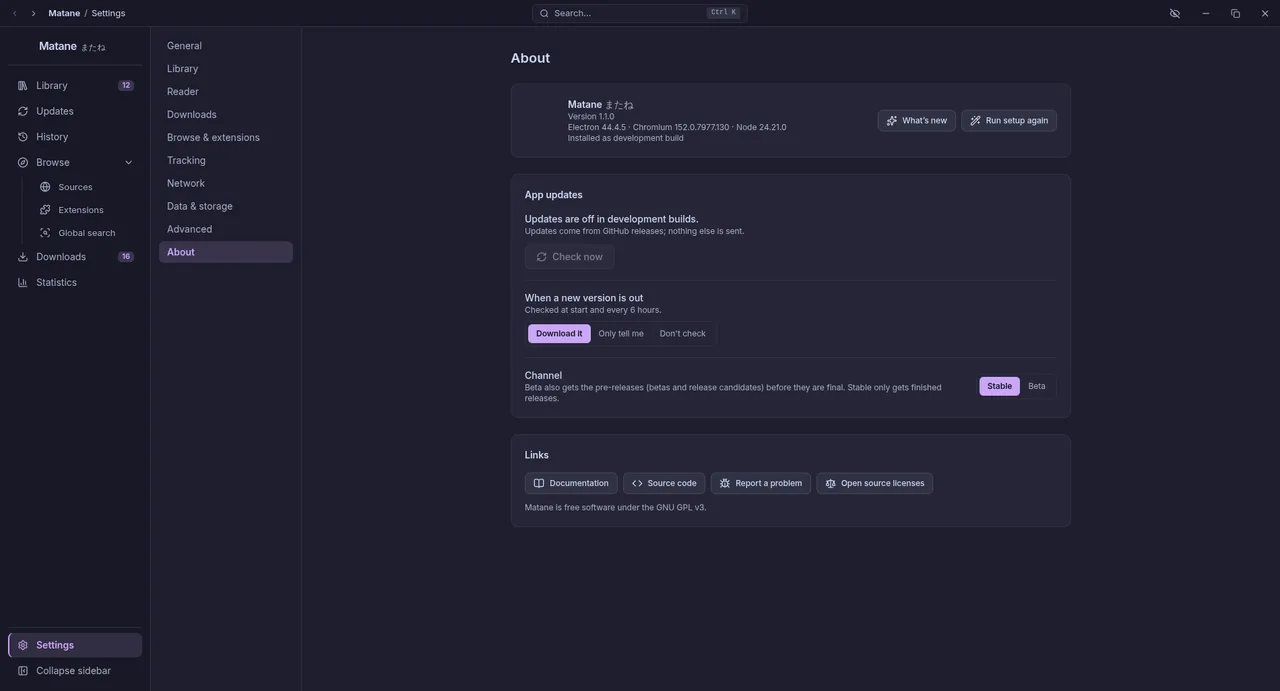
Task: Open the Tracking settings tab
Action: [x=226, y=161]
